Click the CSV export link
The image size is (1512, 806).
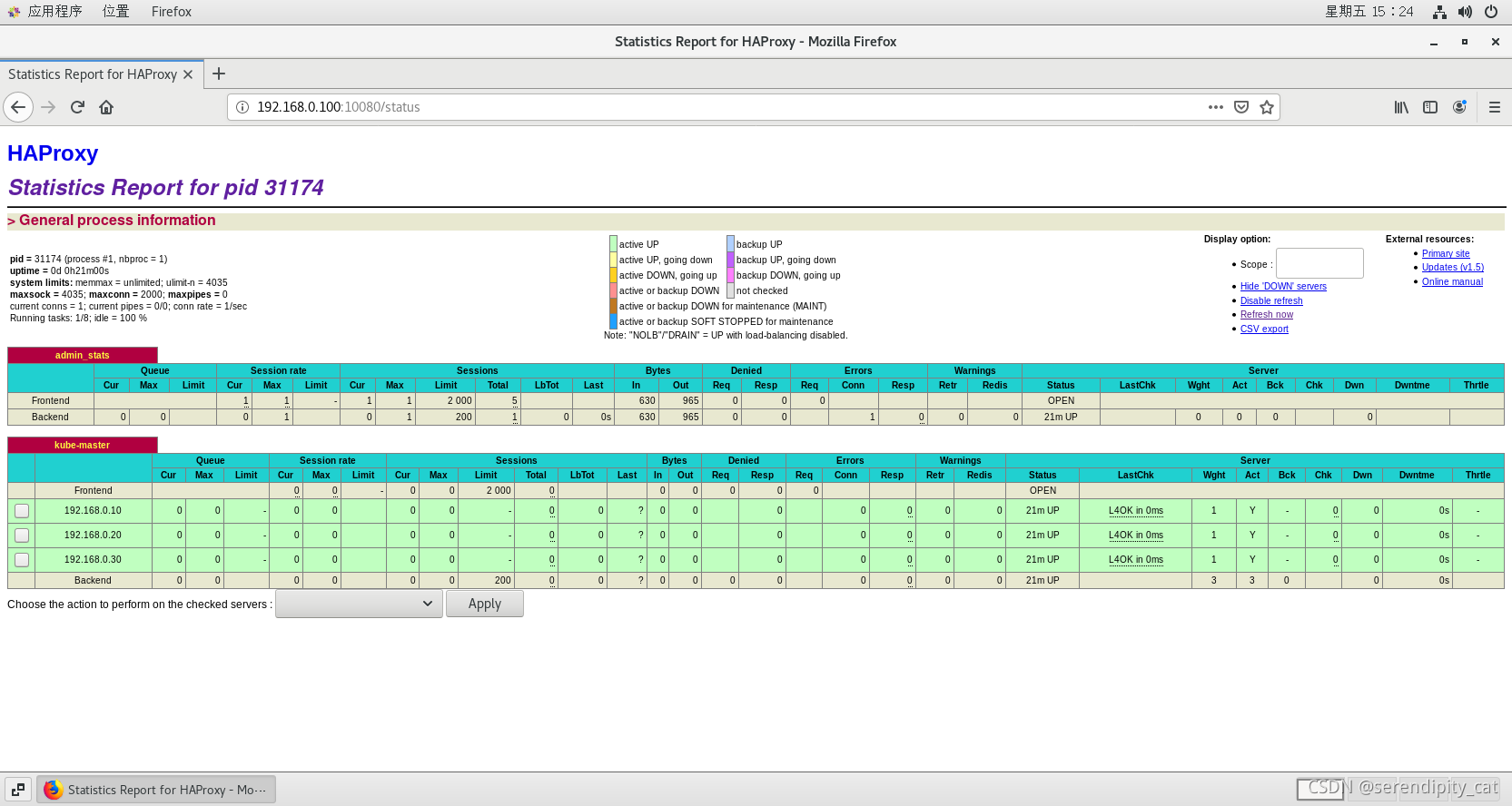1264,329
